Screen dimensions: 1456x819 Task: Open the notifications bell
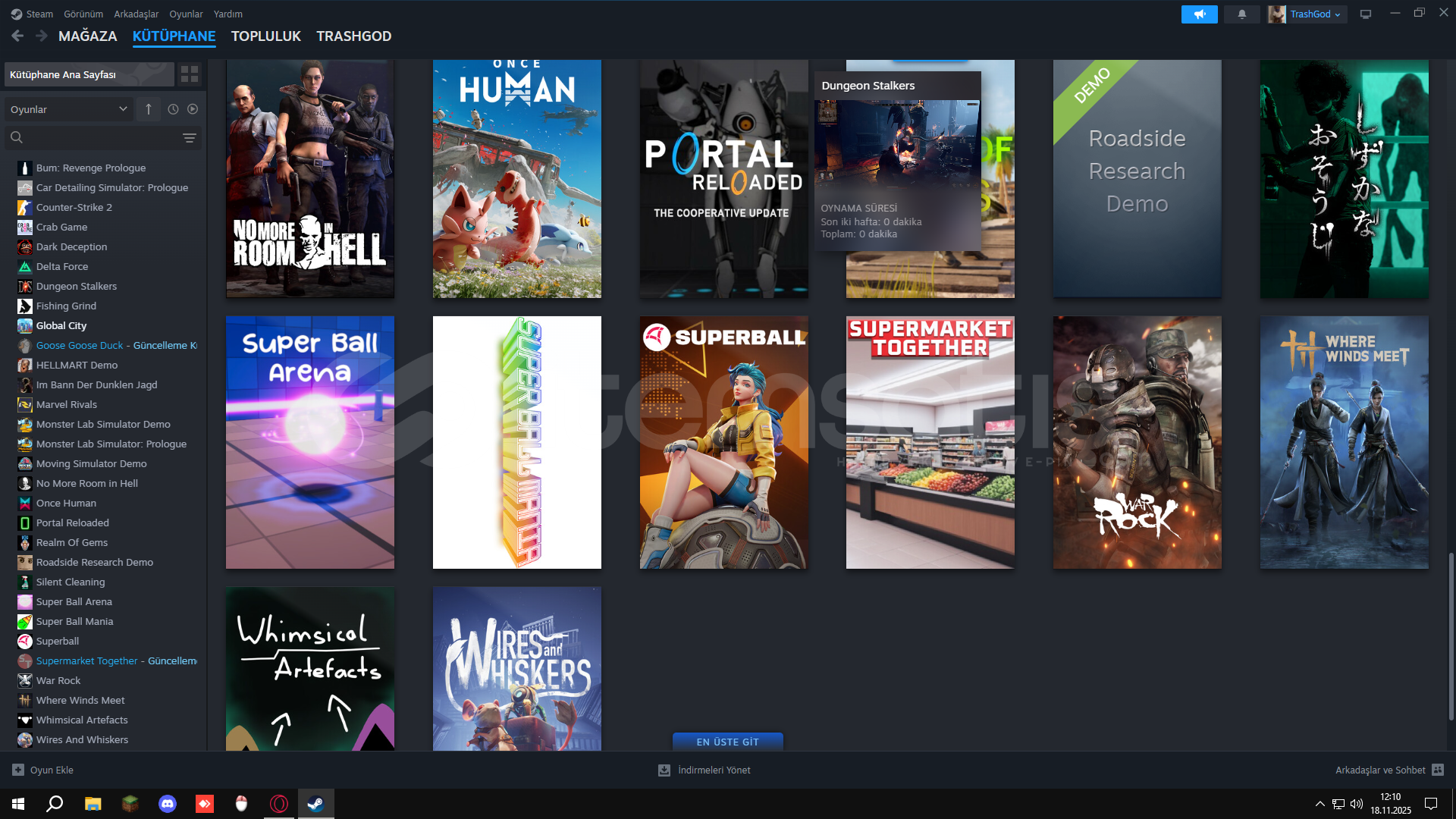tap(1242, 14)
